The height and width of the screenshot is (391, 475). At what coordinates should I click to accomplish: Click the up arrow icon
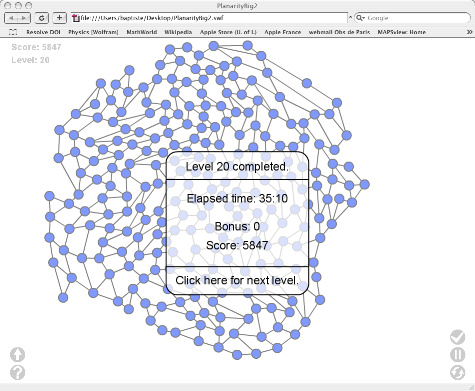coord(17,355)
